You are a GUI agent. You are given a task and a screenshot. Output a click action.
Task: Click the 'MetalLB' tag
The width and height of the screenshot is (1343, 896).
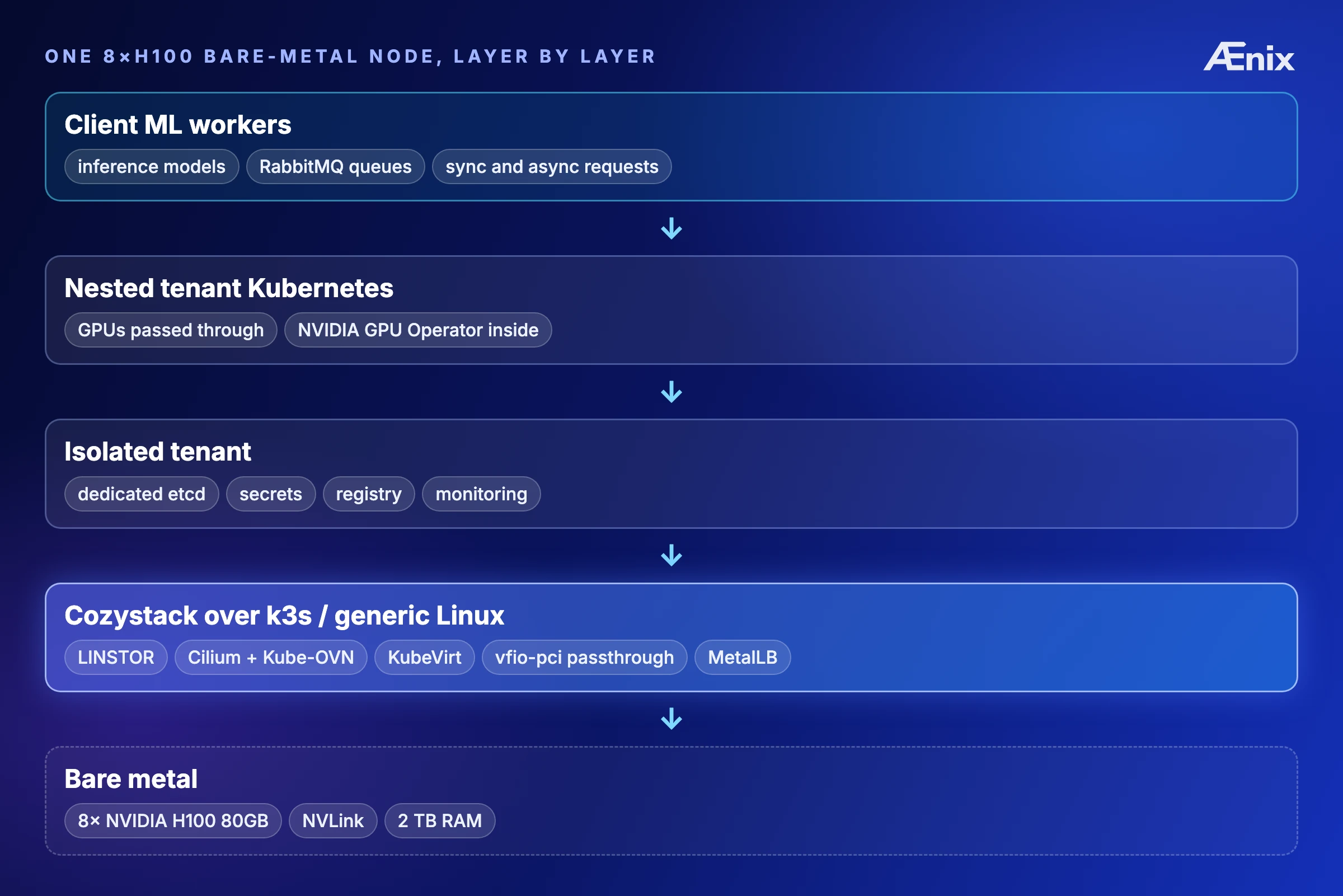(743, 657)
